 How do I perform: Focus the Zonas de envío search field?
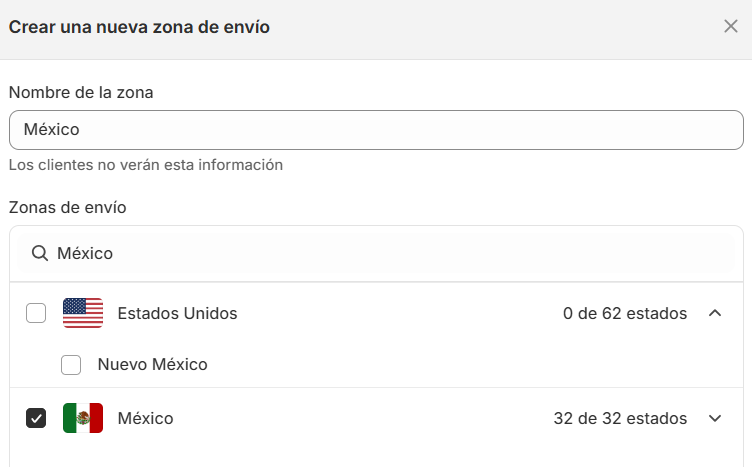(376, 253)
